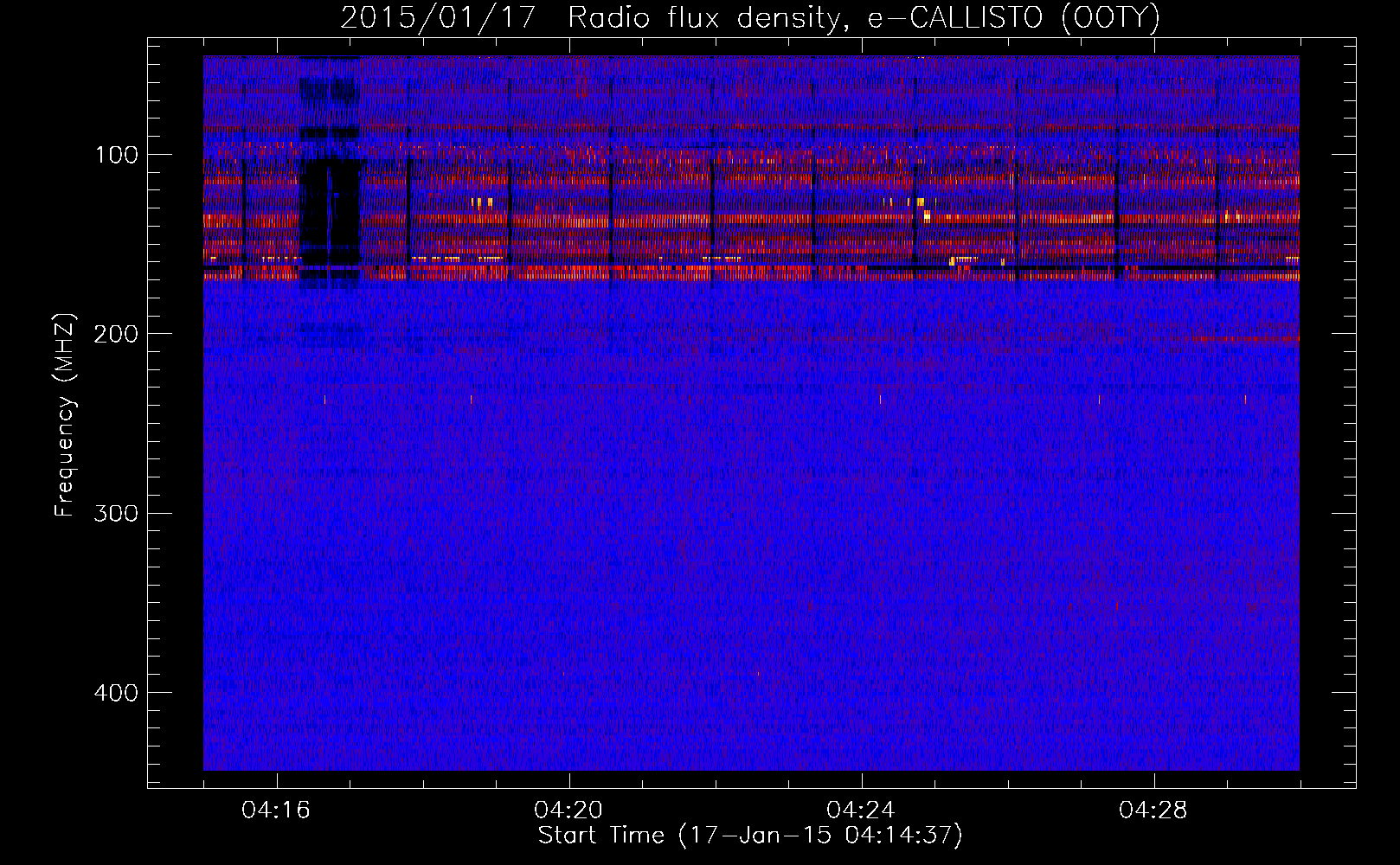Click the 'Start Time (17-Jan-15 04:14:37)' label
Image resolution: width=1400 pixels, height=865 pixels.
point(750,836)
